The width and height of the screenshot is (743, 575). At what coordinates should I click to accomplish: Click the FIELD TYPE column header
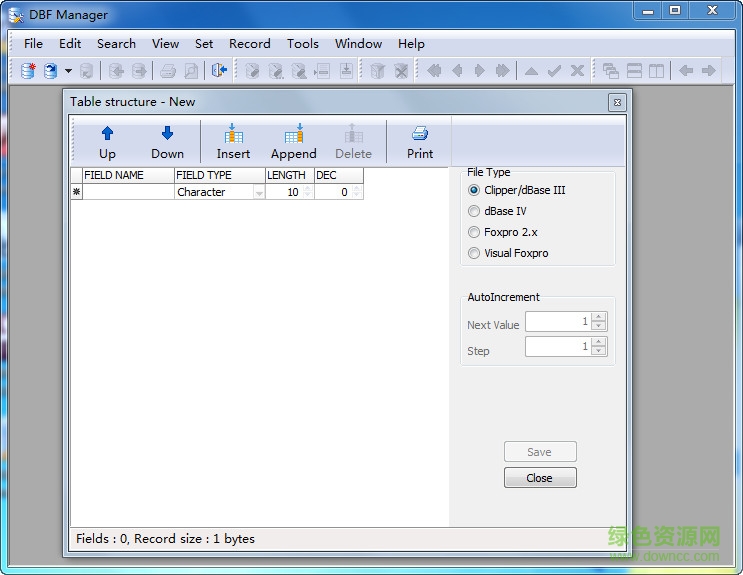(220, 175)
